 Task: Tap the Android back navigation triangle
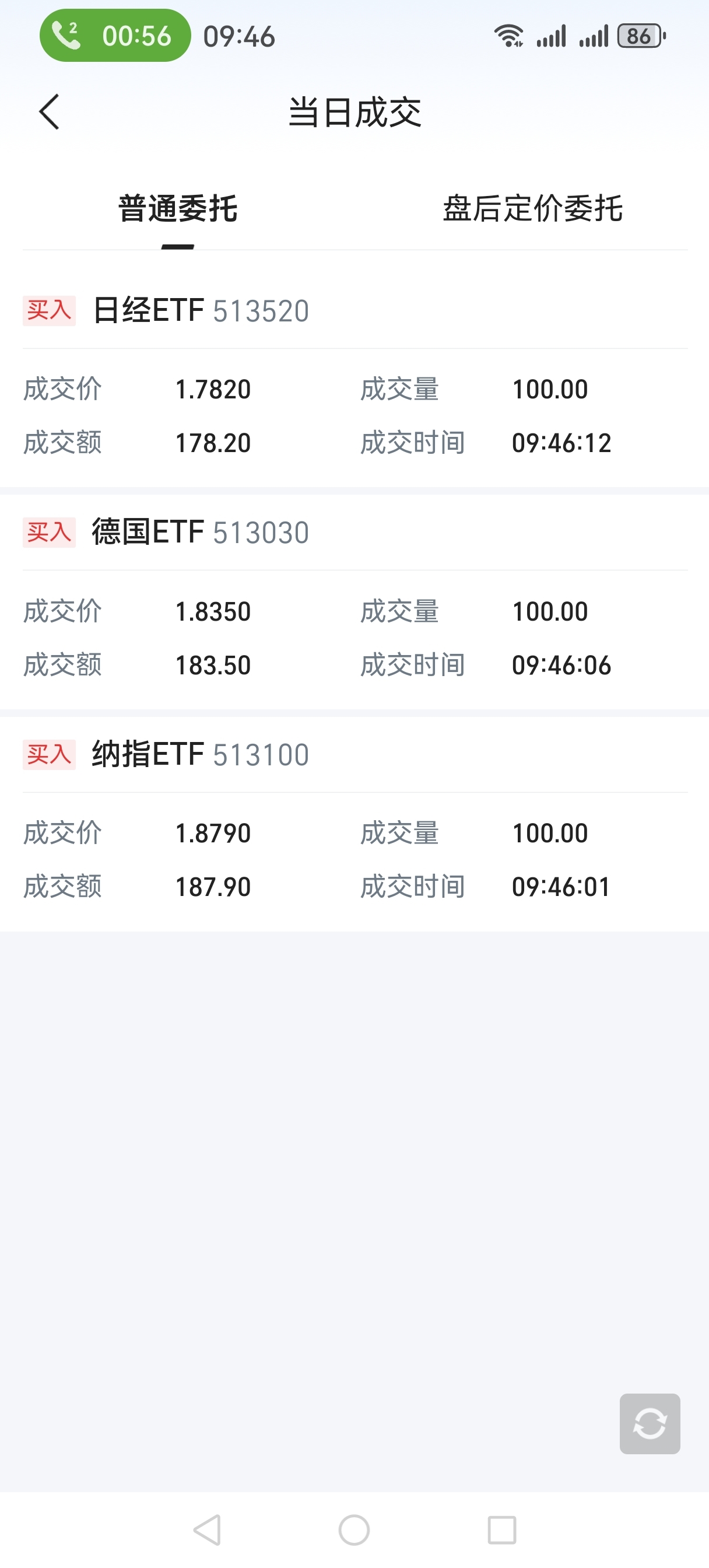click(207, 1529)
